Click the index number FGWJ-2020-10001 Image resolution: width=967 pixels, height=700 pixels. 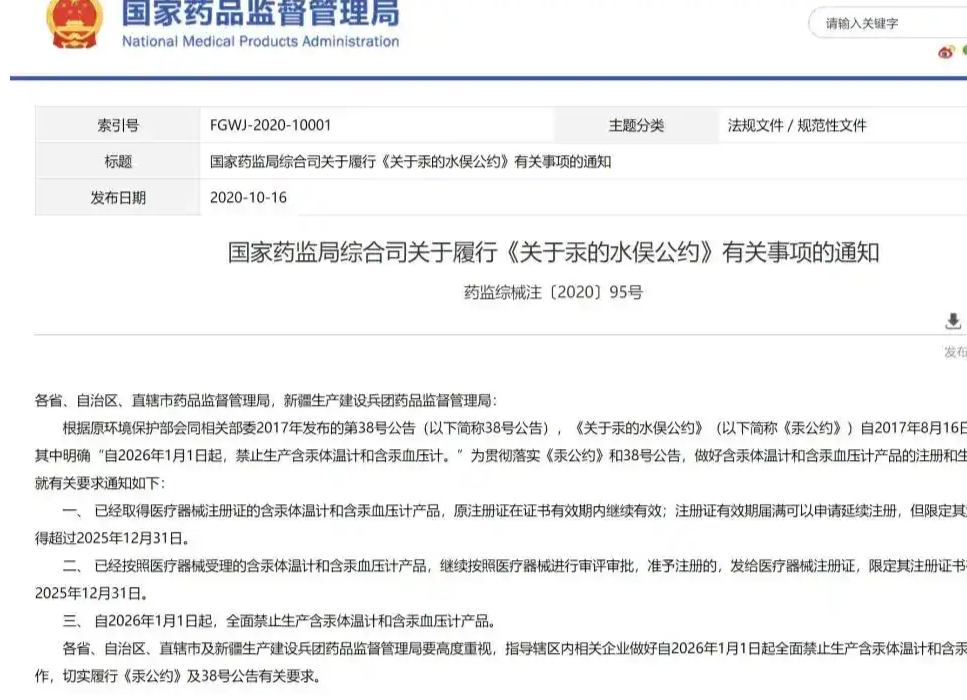click(270, 126)
